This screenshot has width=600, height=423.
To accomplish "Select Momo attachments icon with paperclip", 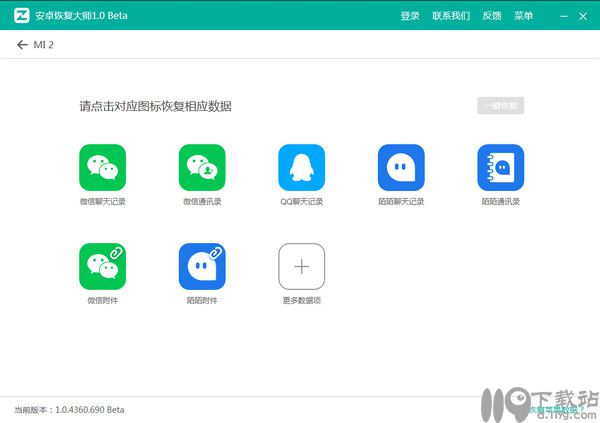I will pos(202,266).
